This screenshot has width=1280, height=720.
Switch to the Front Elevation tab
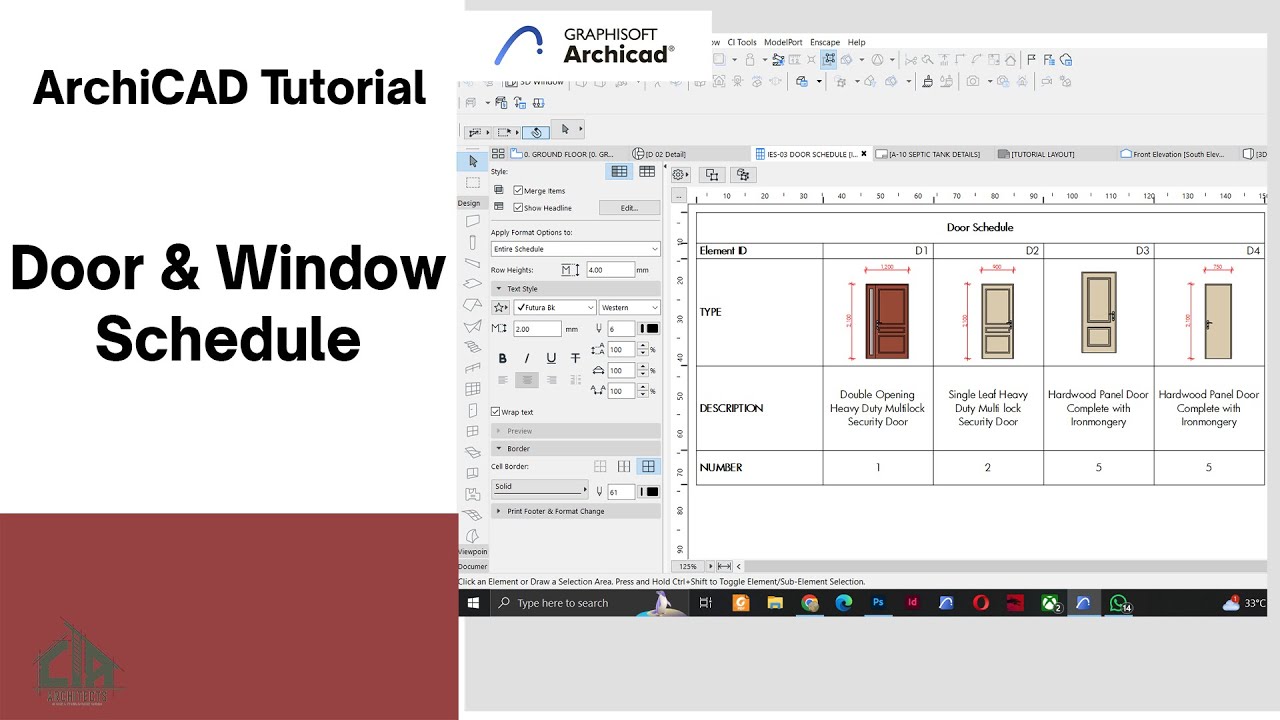[x=1178, y=154]
